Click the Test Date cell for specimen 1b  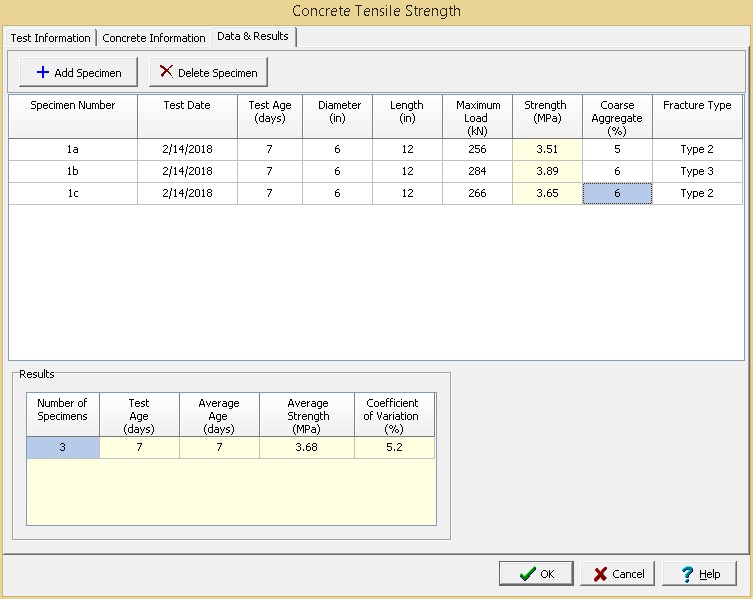pyautogui.click(x=187, y=171)
